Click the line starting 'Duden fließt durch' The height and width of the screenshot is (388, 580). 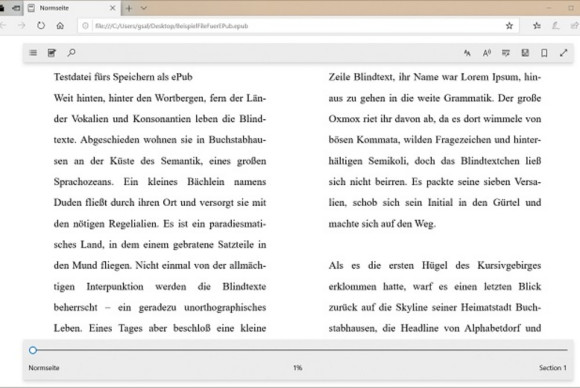pyautogui.click(x=160, y=203)
